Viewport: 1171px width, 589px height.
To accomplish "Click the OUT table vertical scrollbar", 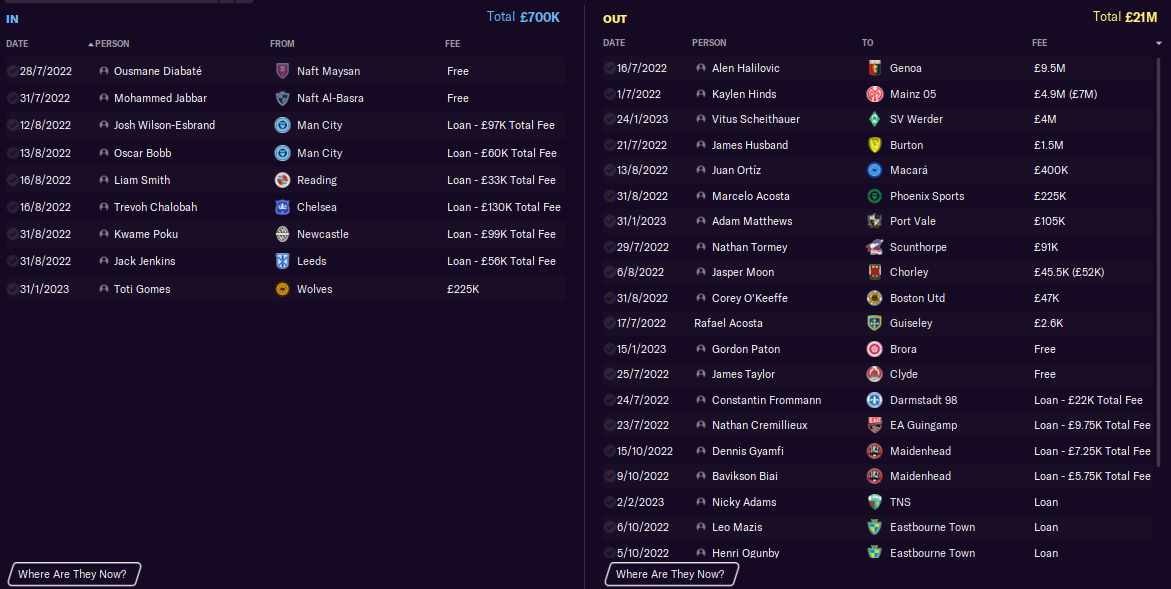I will click(x=1158, y=261).
